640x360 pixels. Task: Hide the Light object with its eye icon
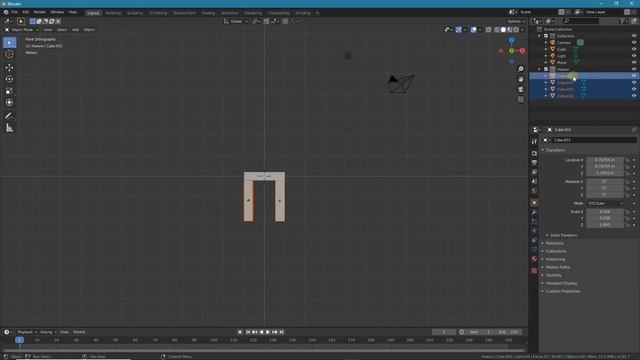click(634, 56)
